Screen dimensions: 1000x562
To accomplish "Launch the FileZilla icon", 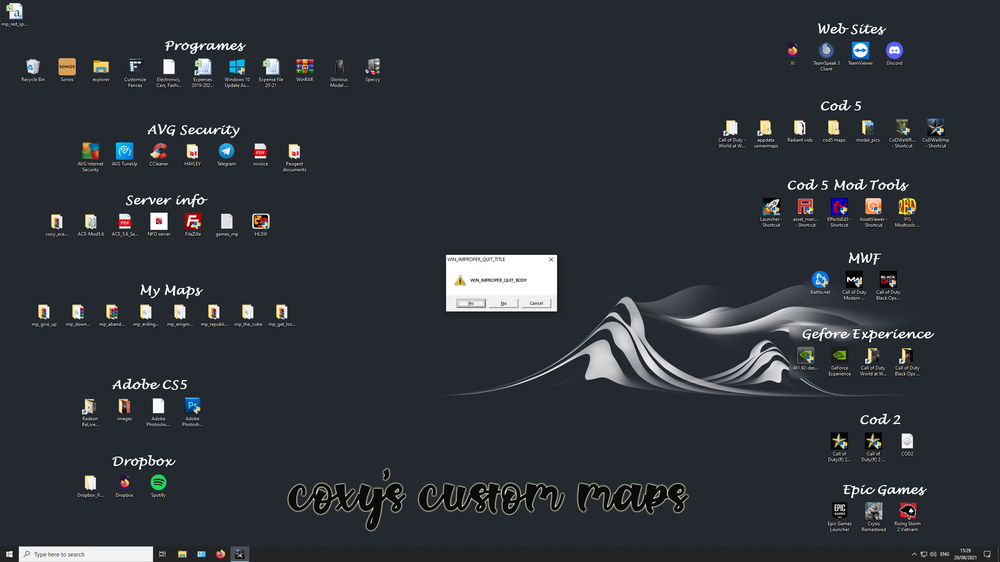I will [x=193, y=225].
